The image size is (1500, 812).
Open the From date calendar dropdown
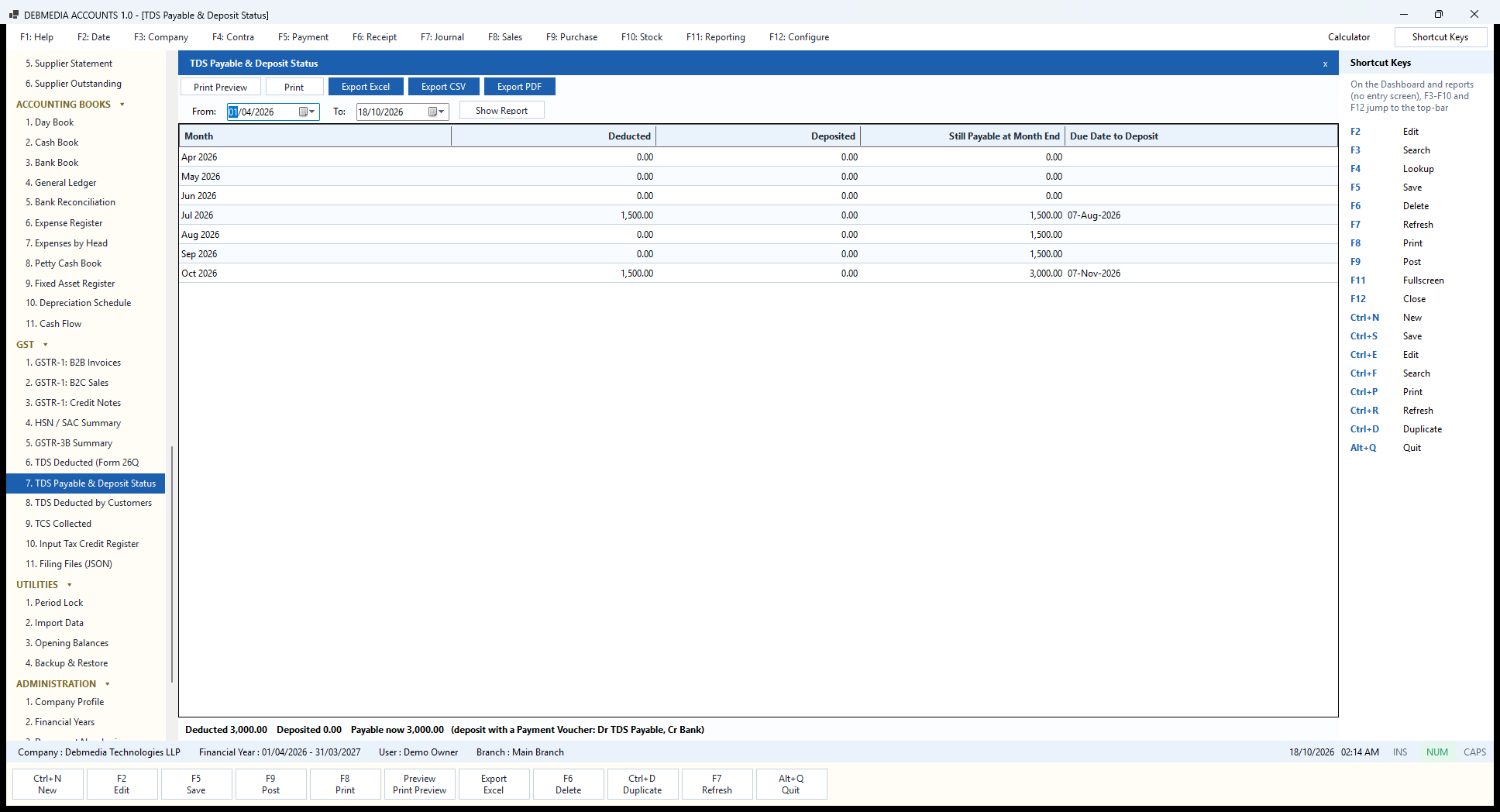tap(308, 112)
